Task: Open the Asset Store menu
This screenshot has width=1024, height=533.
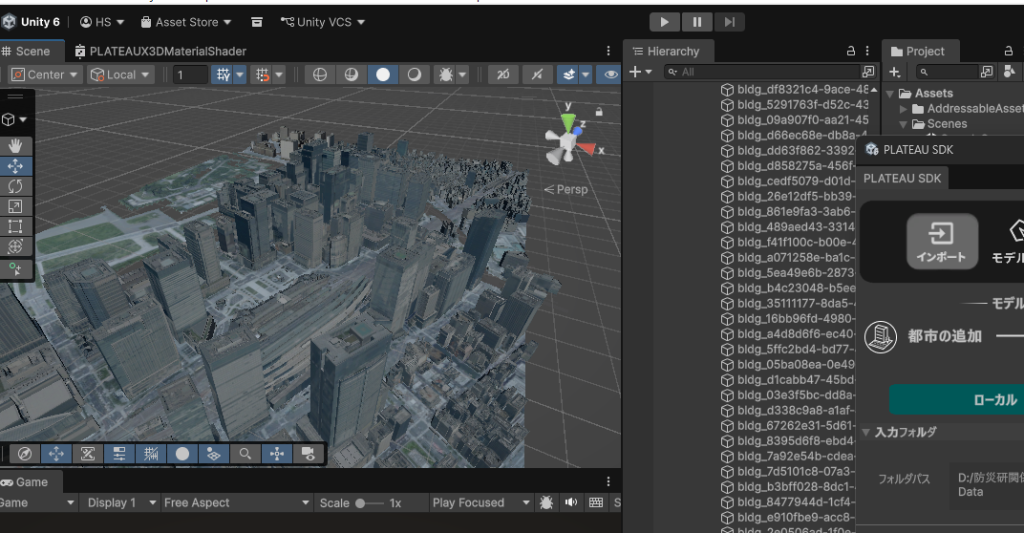Action: [x=186, y=21]
